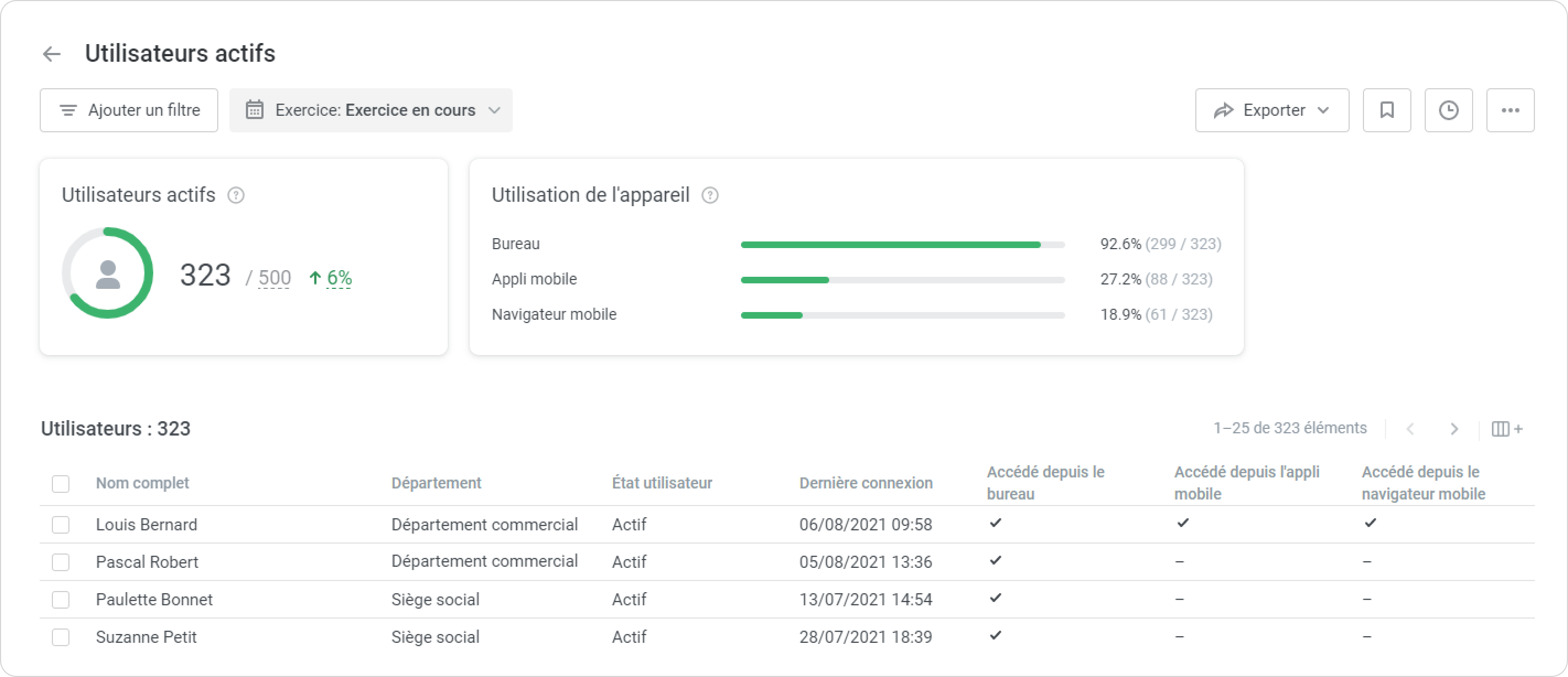
Task: Click Ajouter un filtre button
Action: click(x=129, y=110)
